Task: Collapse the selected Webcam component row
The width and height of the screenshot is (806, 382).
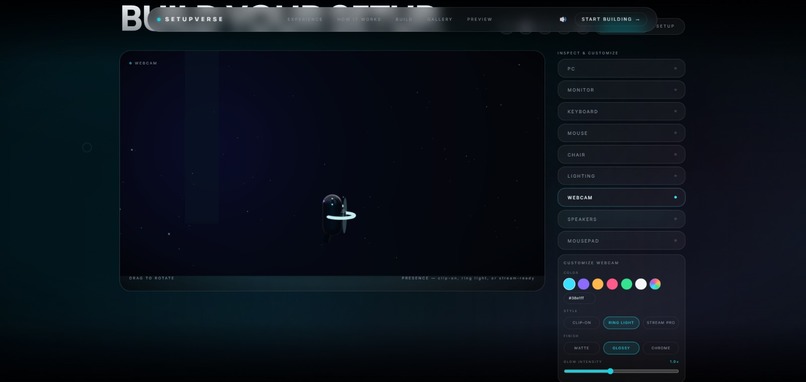Action: tap(621, 197)
